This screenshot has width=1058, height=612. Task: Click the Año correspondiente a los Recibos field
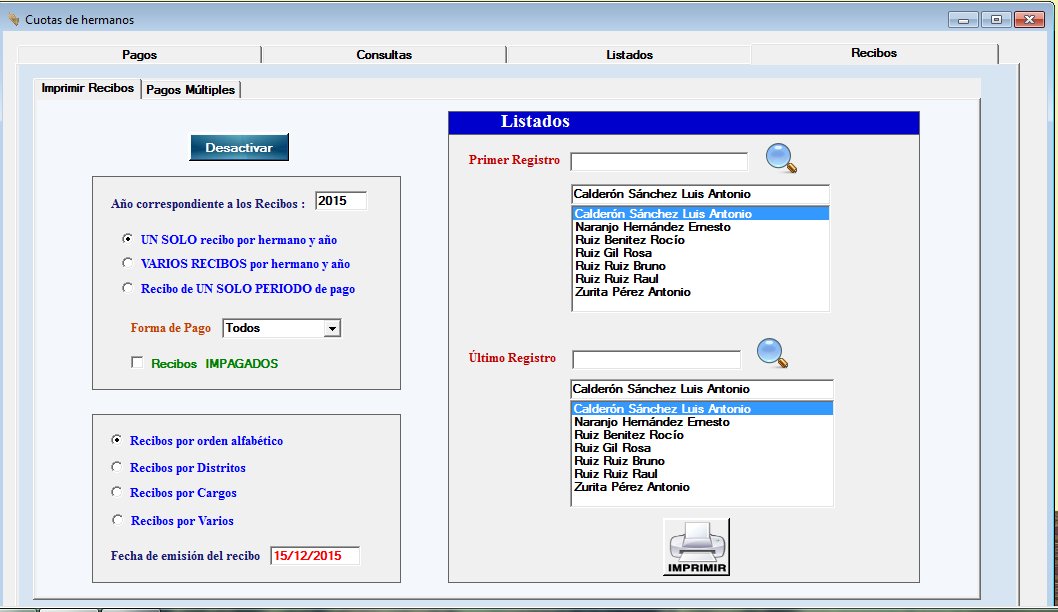(x=340, y=201)
